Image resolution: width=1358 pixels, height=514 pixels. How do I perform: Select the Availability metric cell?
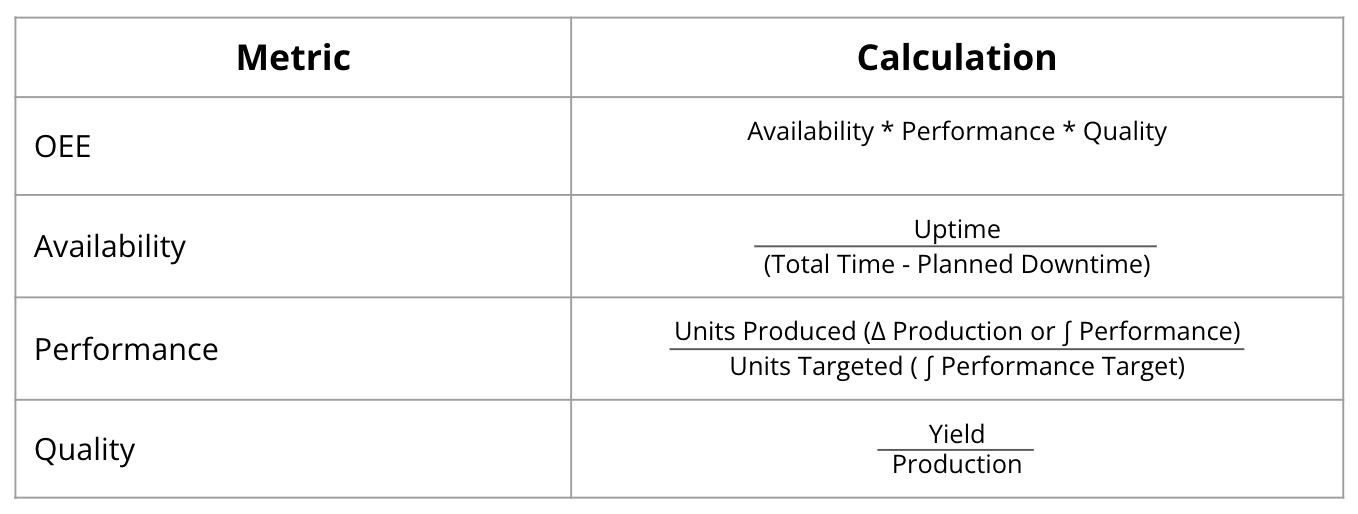(x=110, y=246)
